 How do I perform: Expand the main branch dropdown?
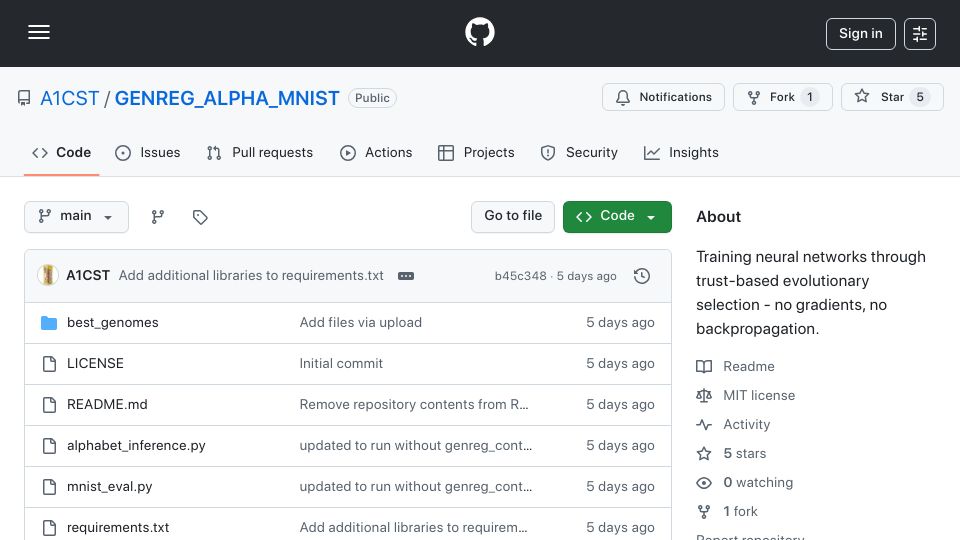77,217
